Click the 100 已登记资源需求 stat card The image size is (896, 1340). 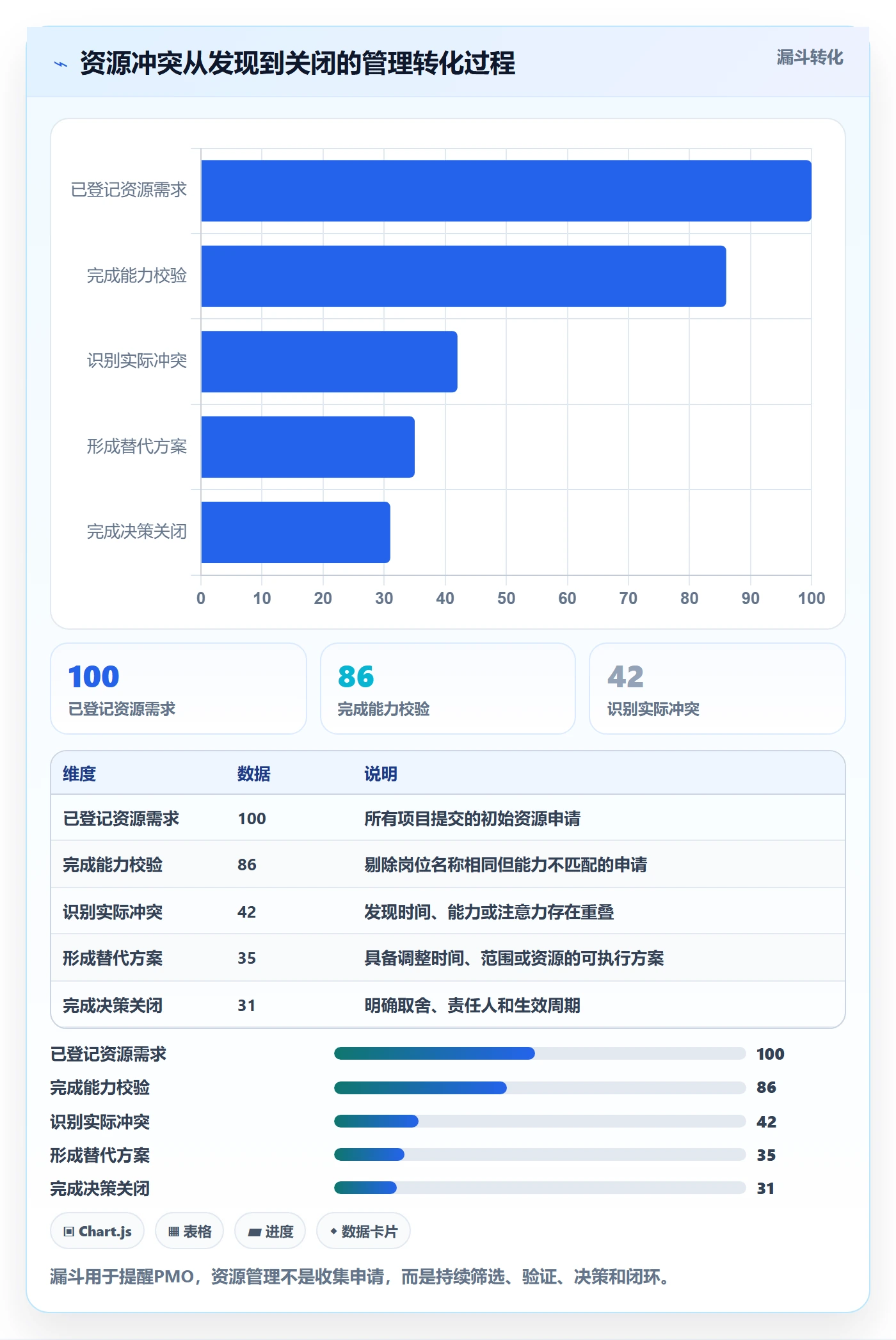pos(179,689)
